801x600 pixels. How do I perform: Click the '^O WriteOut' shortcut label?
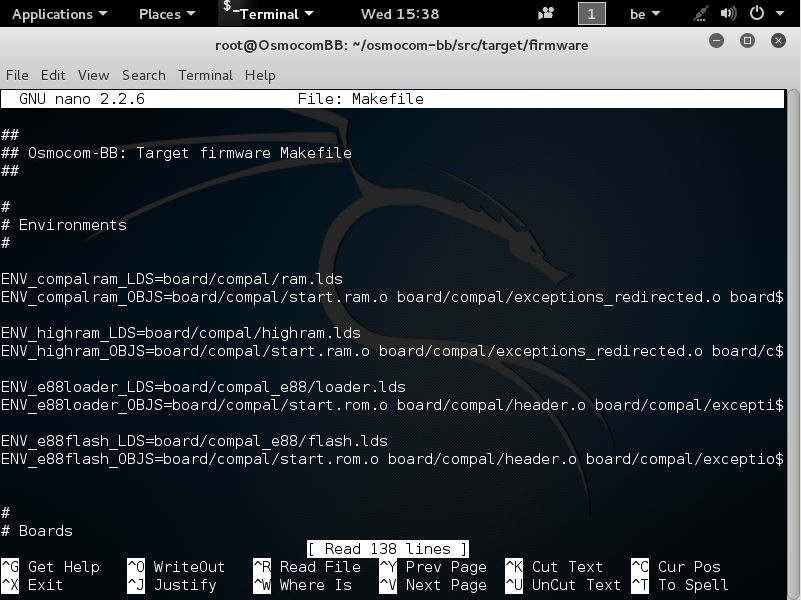tap(176, 567)
